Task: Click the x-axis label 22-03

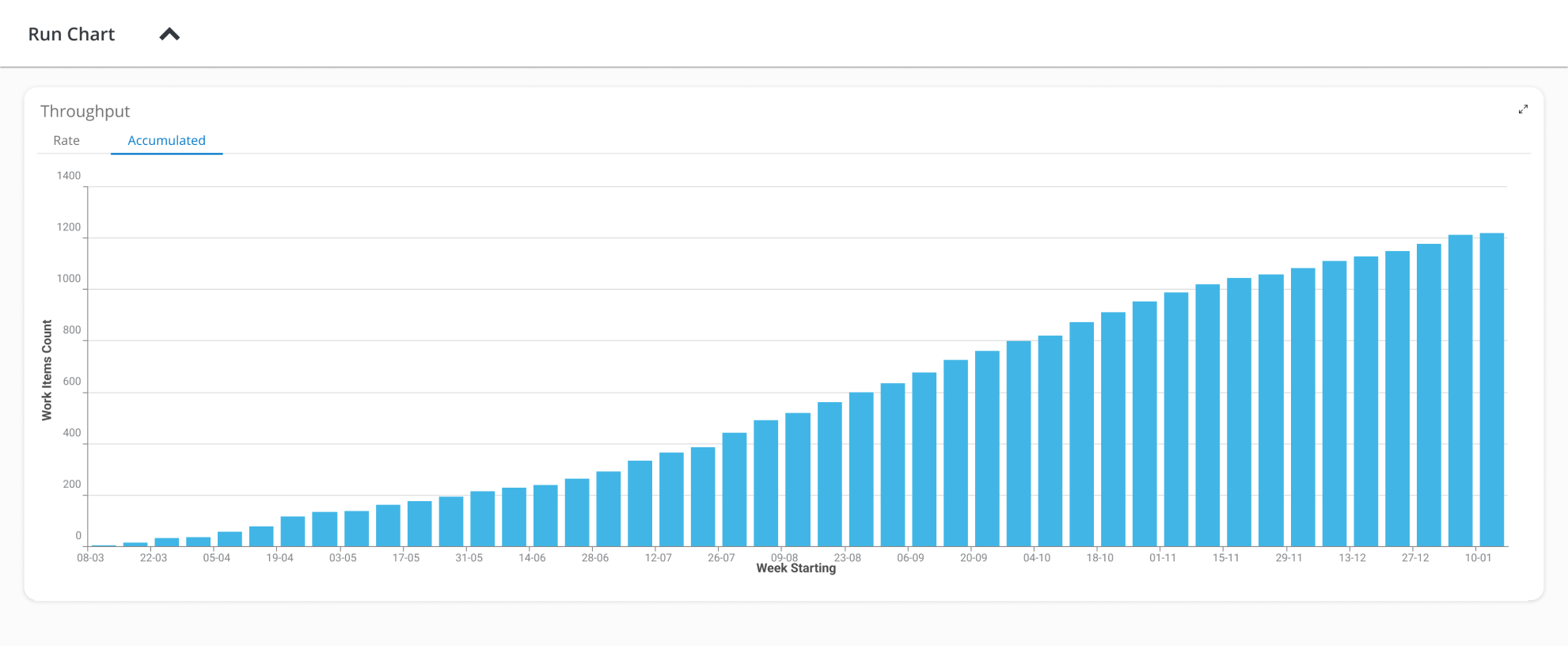Action: [x=154, y=558]
